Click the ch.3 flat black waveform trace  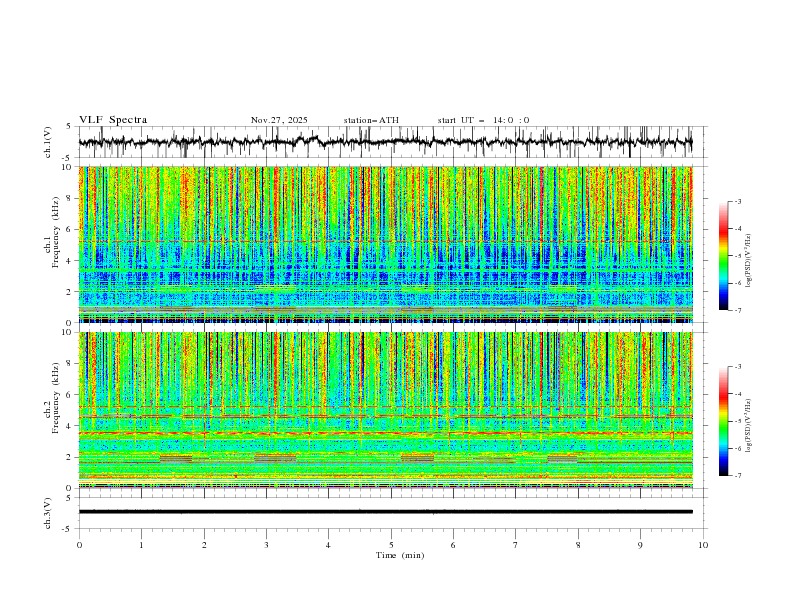(x=385, y=512)
